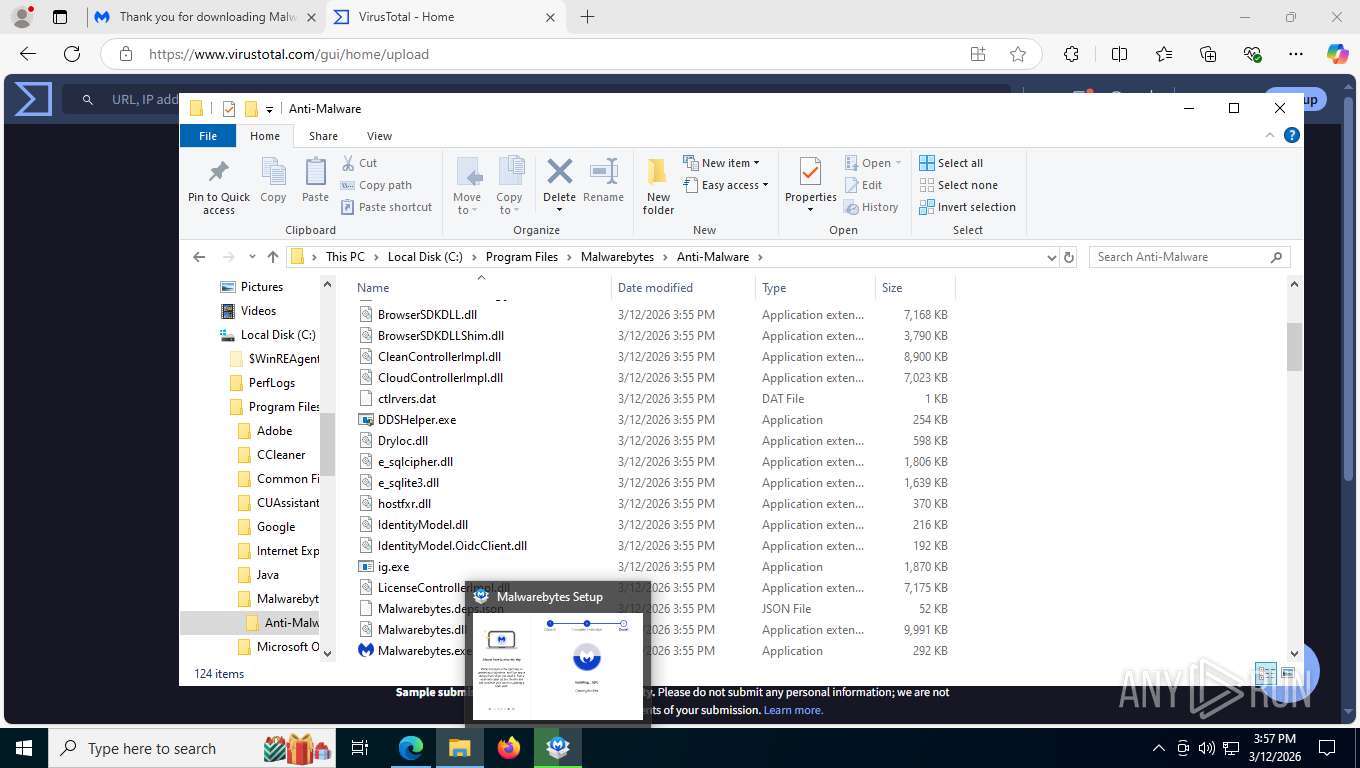Select the ig.exe file
This screenshot has width=1360, height=768.
coord(393,567)
